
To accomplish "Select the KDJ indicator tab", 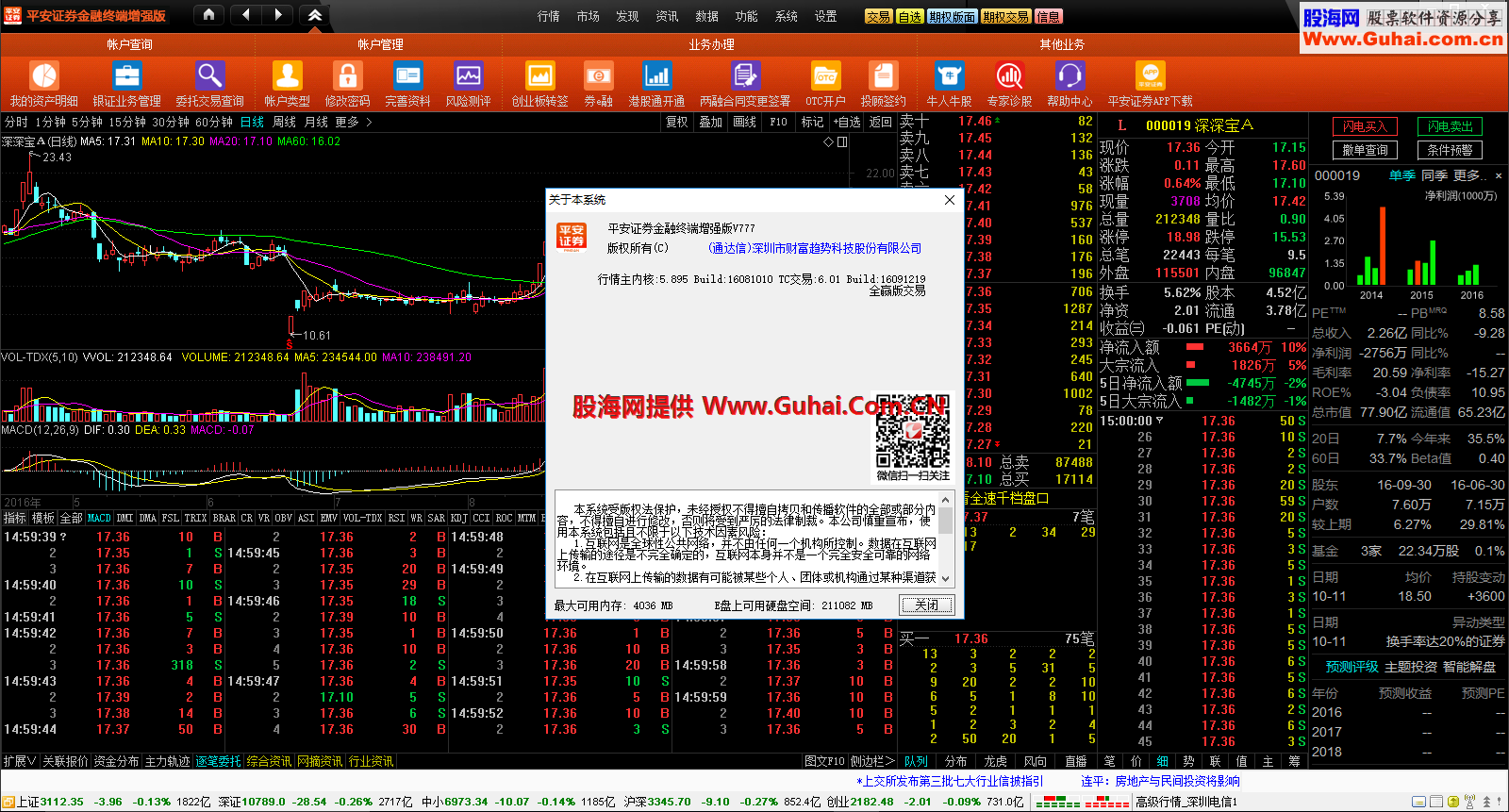I will point(458,518).
